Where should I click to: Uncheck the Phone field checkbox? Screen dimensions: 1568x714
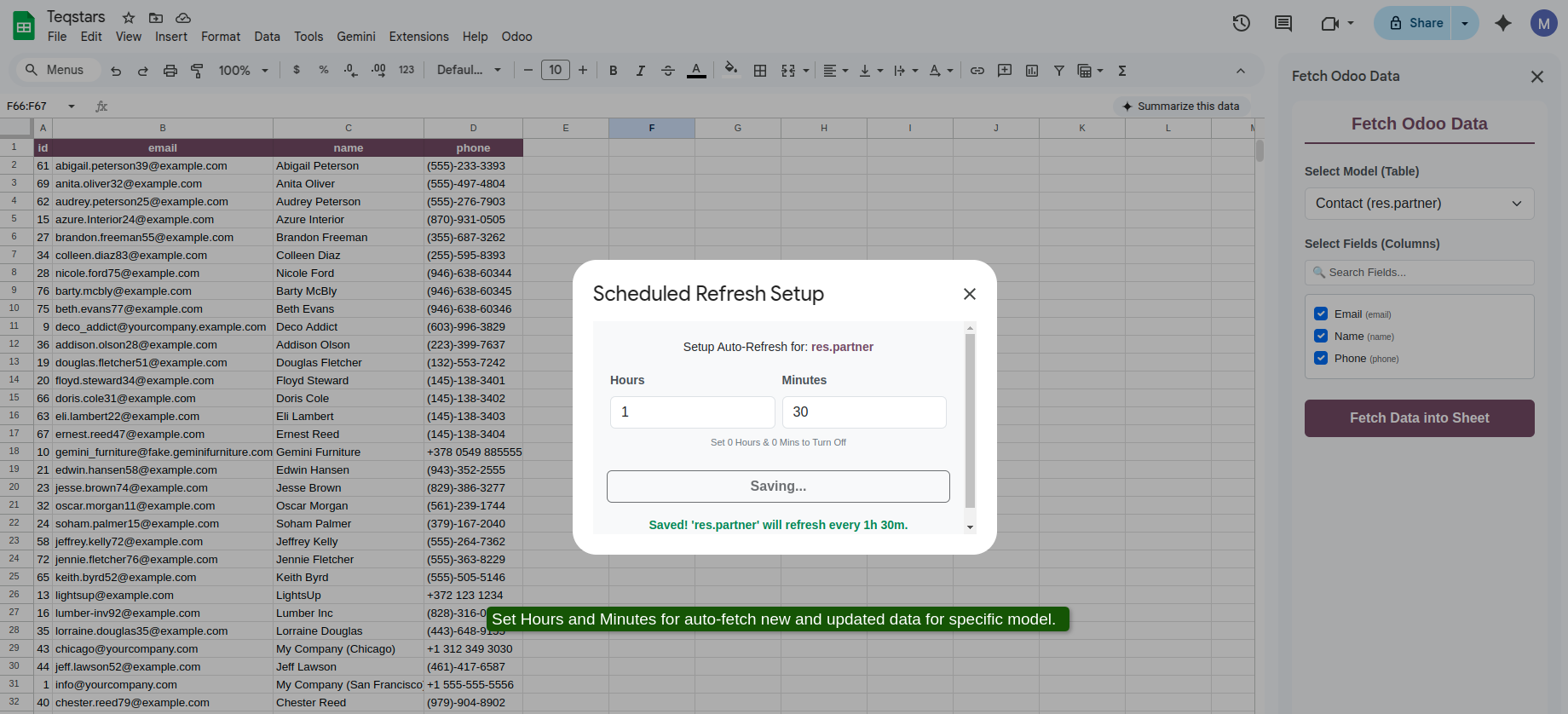point(1321,358)
